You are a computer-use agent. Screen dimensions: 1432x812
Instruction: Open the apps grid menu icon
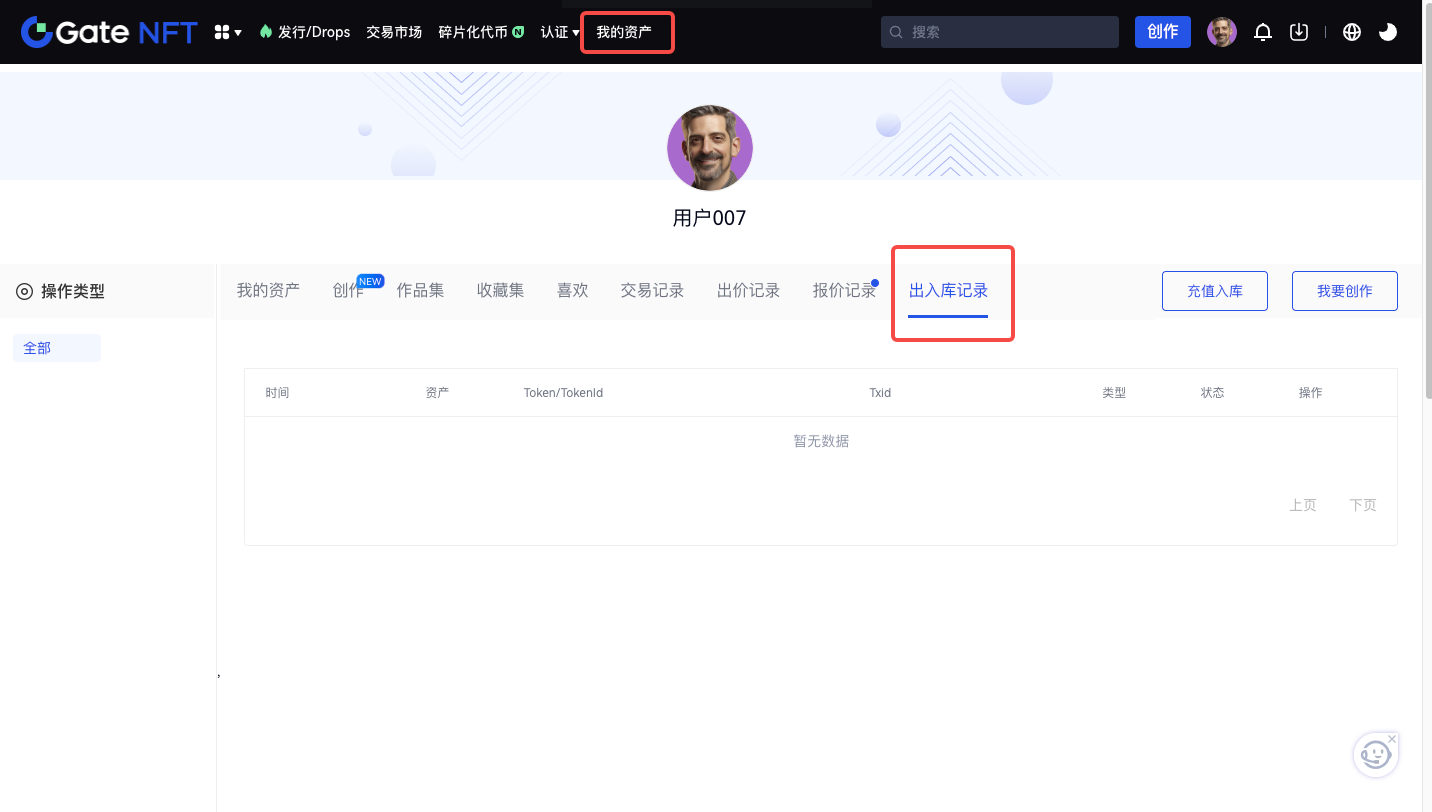point(227,32)
